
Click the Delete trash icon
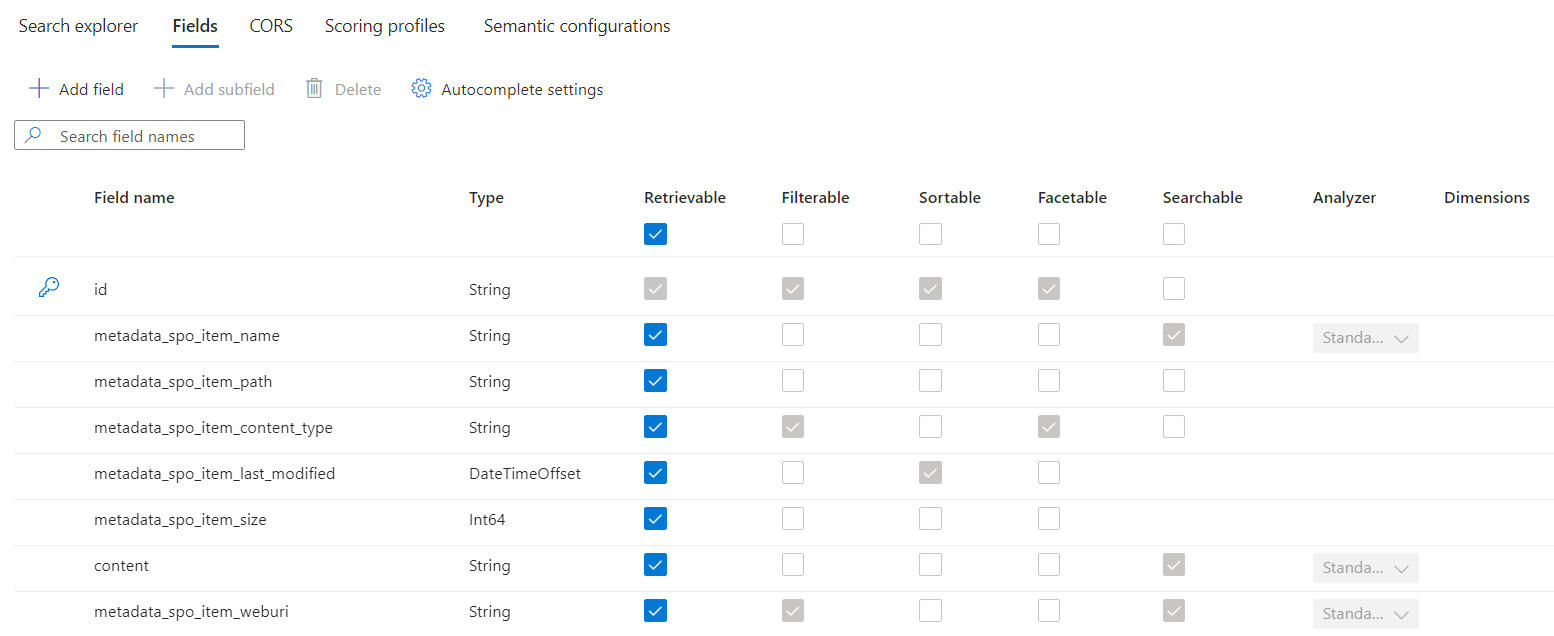click(x=314, y=88)
